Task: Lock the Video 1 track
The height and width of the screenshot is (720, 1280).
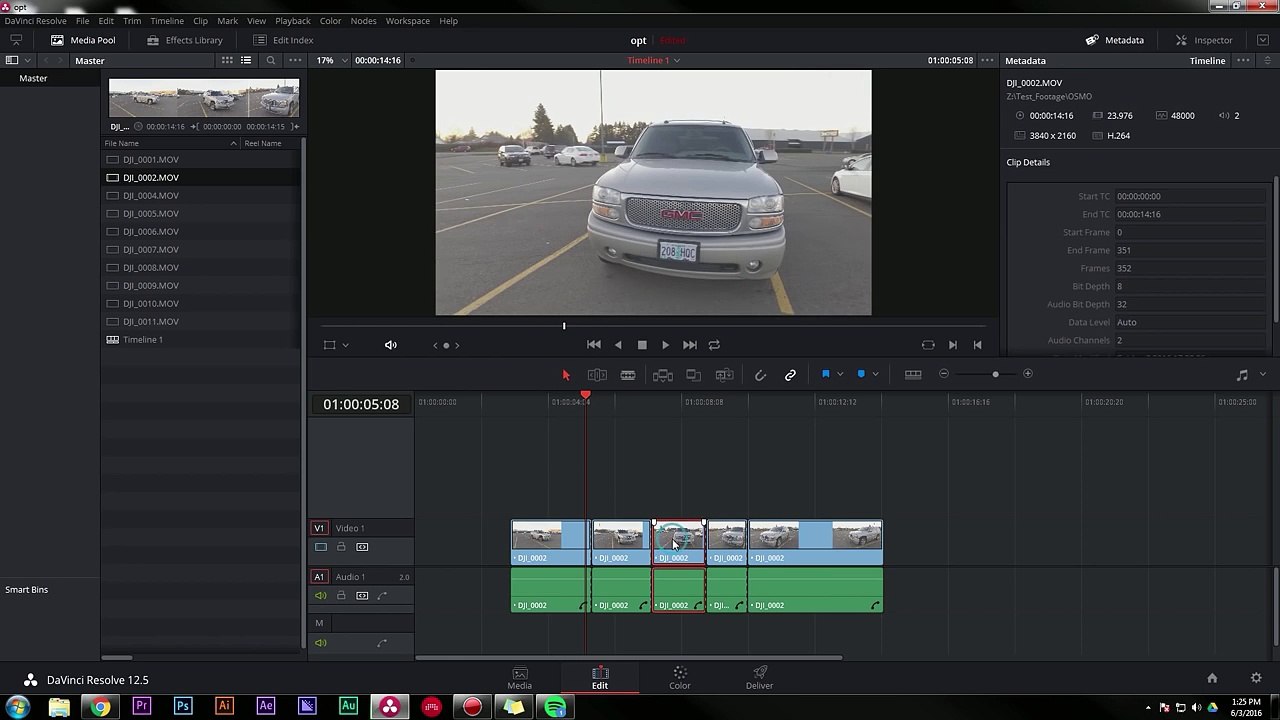Action: (x=341, y=547)
